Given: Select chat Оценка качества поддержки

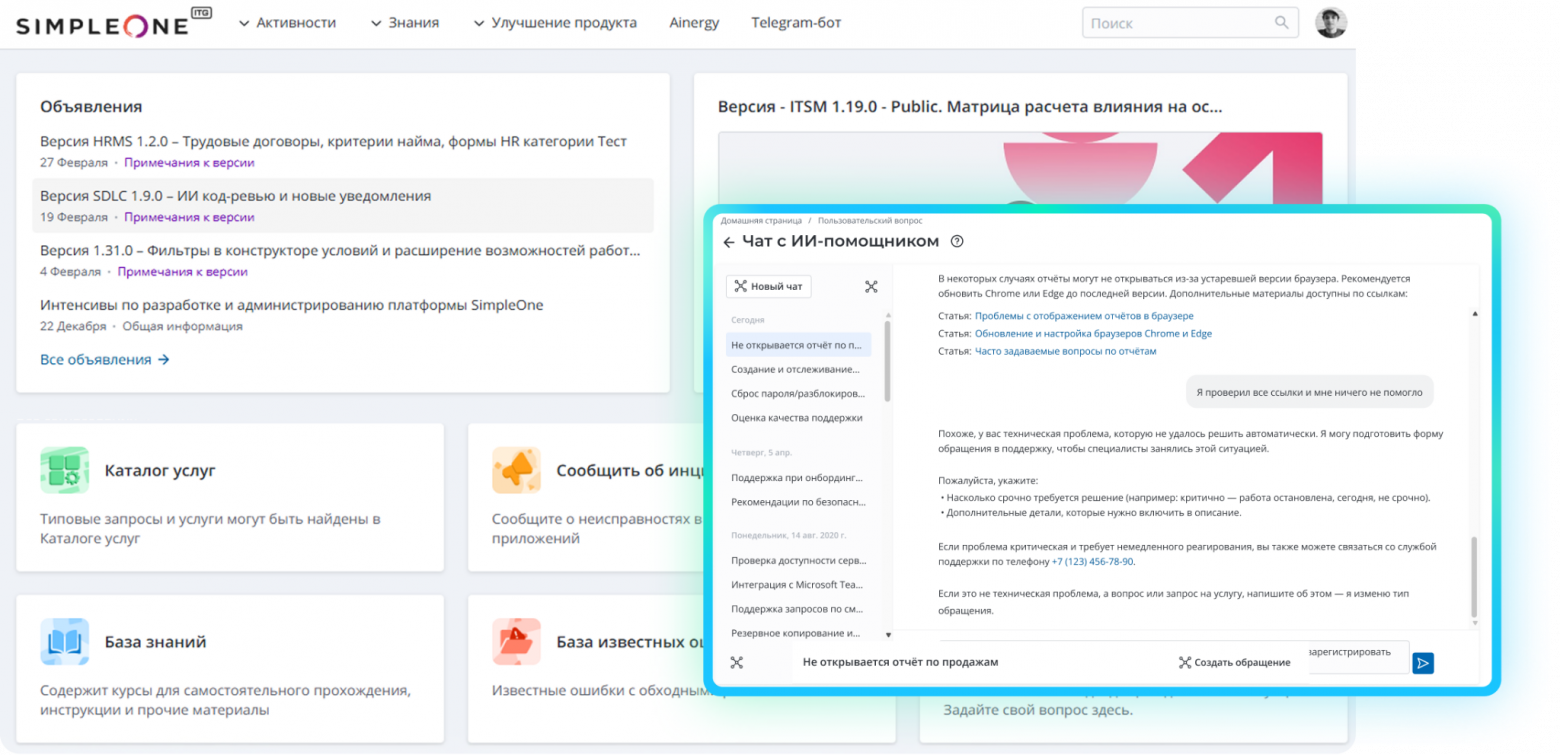Looking at the screenshot, I should [x=798, y=417].
